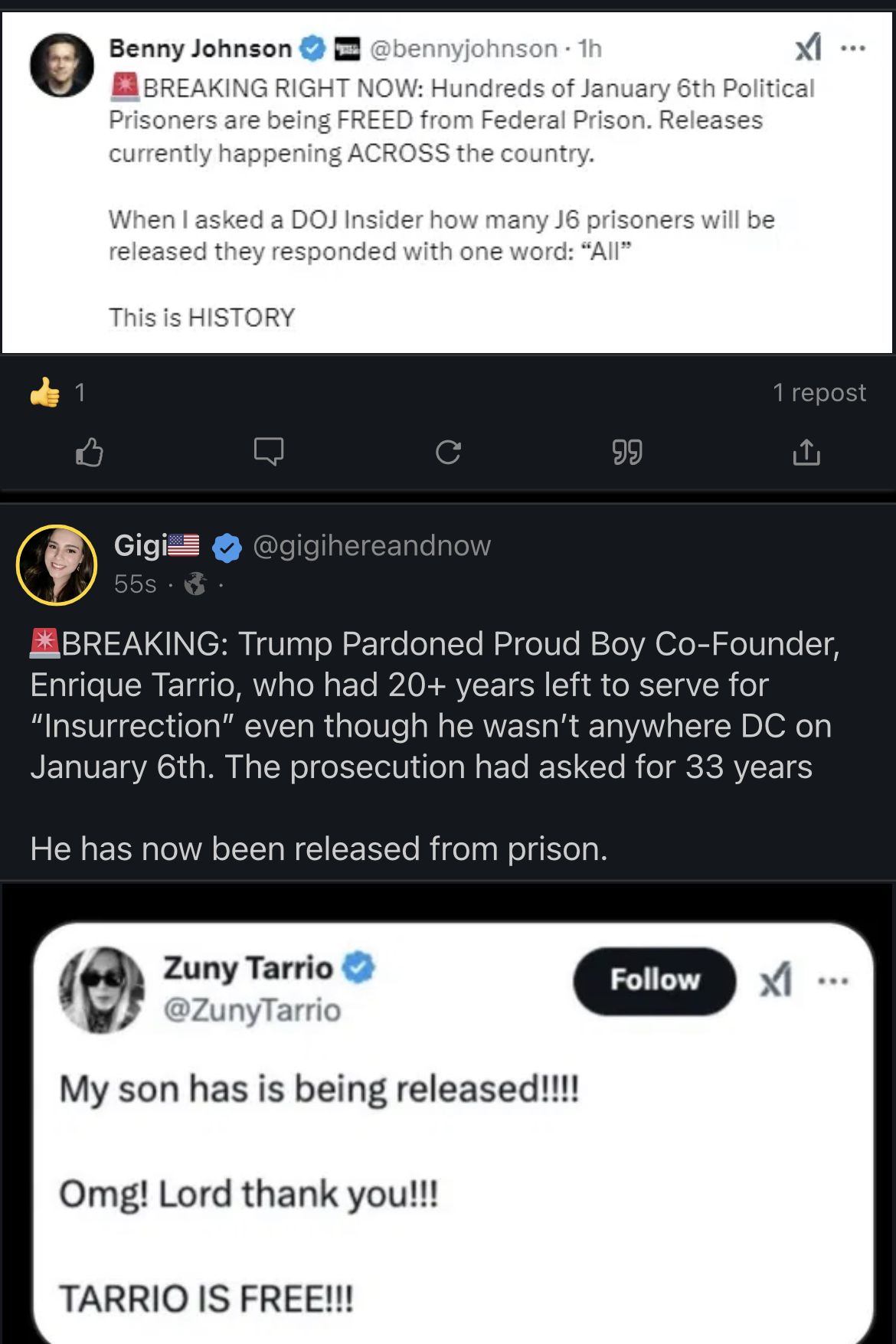Screen dimensions: 896x1344
Task: Click the Grok icon beside Follow button
Action: pos(776,981)
